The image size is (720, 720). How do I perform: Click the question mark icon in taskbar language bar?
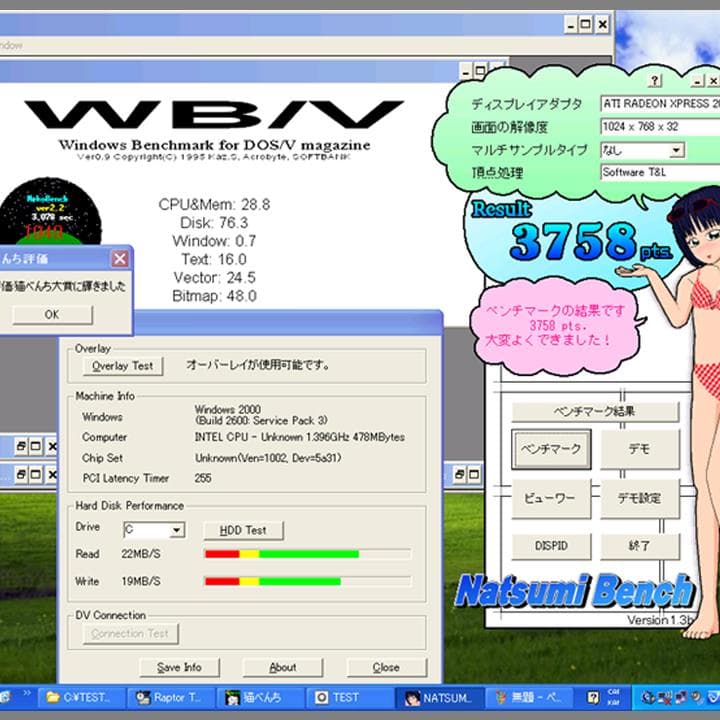point(593,698)
